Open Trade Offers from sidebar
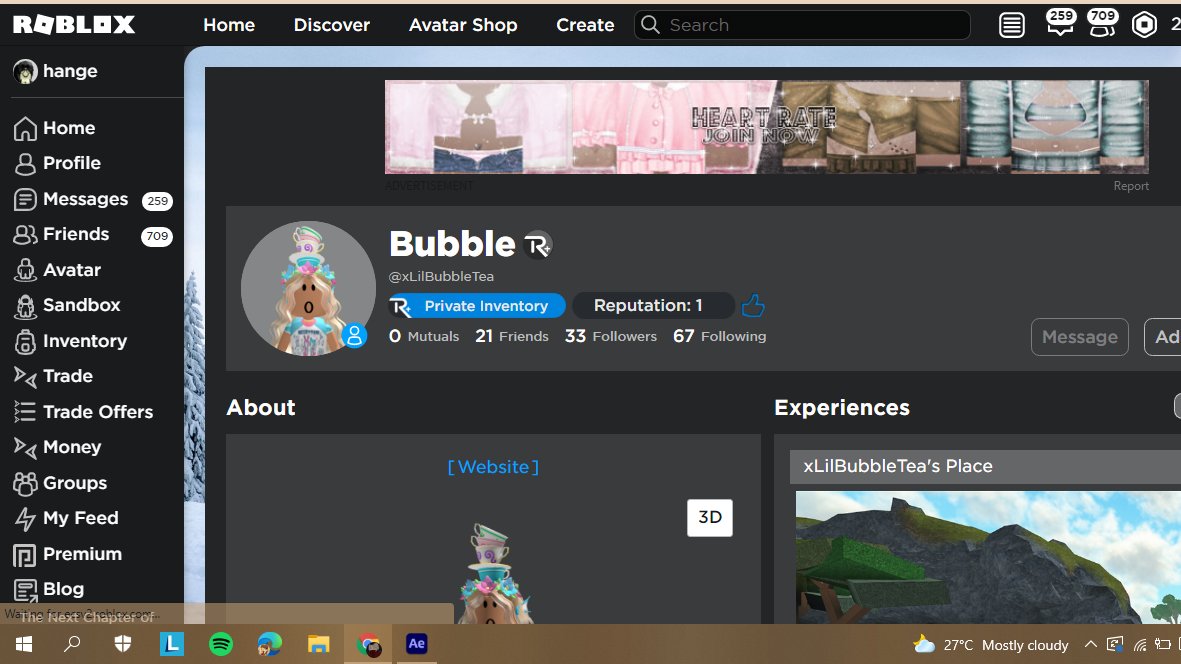This screenshot has width=1181, height=664. coord(83,412)
